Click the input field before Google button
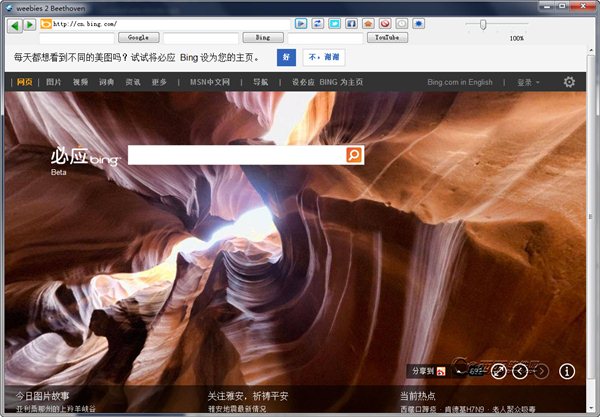 77,38
